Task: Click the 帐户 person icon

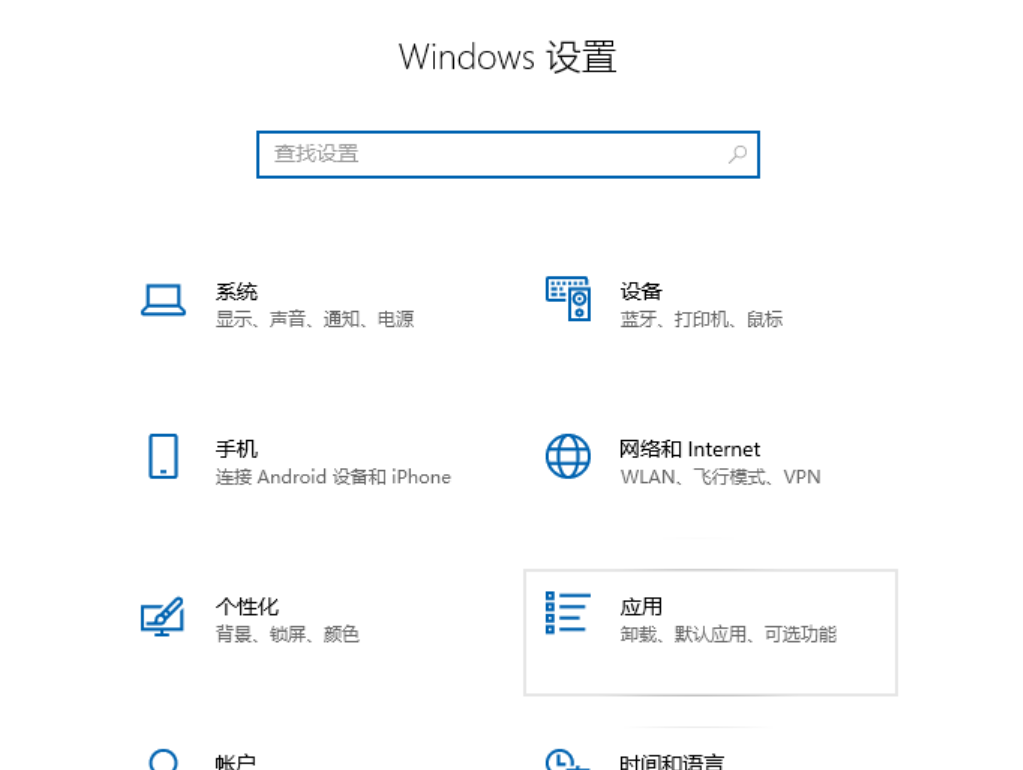Action: [x=163, y=760]
